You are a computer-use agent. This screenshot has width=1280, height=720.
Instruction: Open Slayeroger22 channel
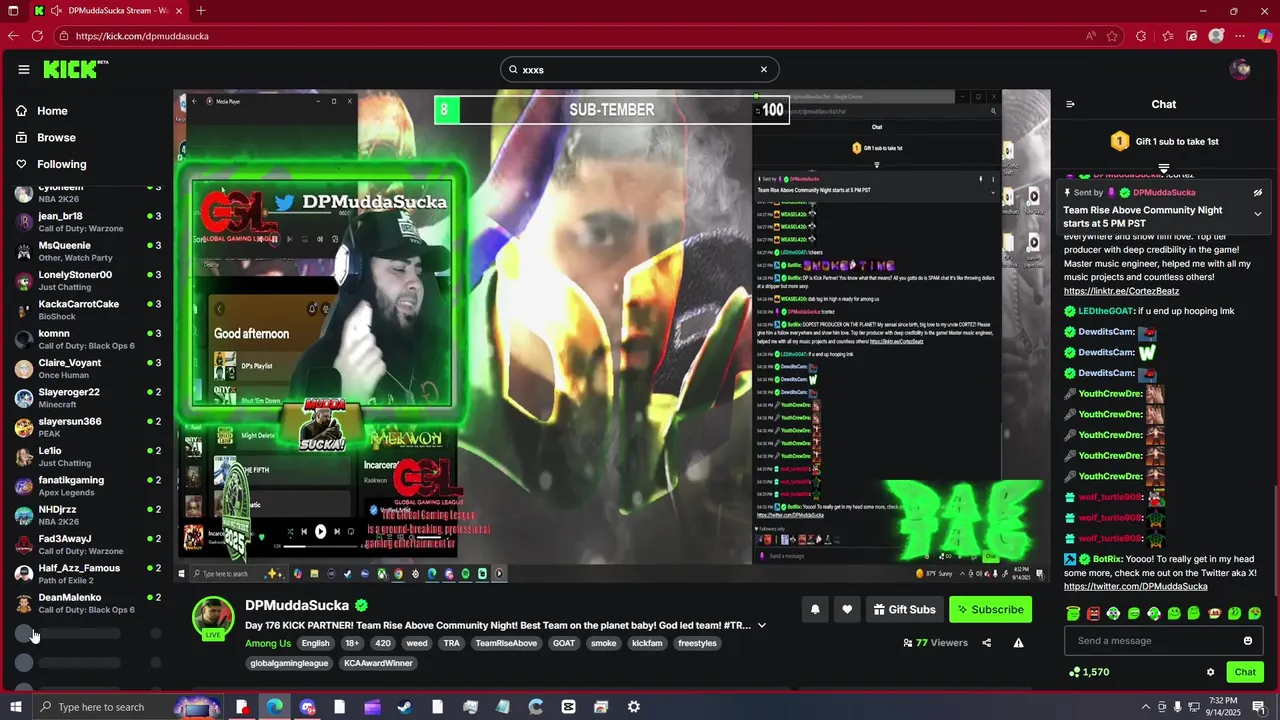coord(88,398)
